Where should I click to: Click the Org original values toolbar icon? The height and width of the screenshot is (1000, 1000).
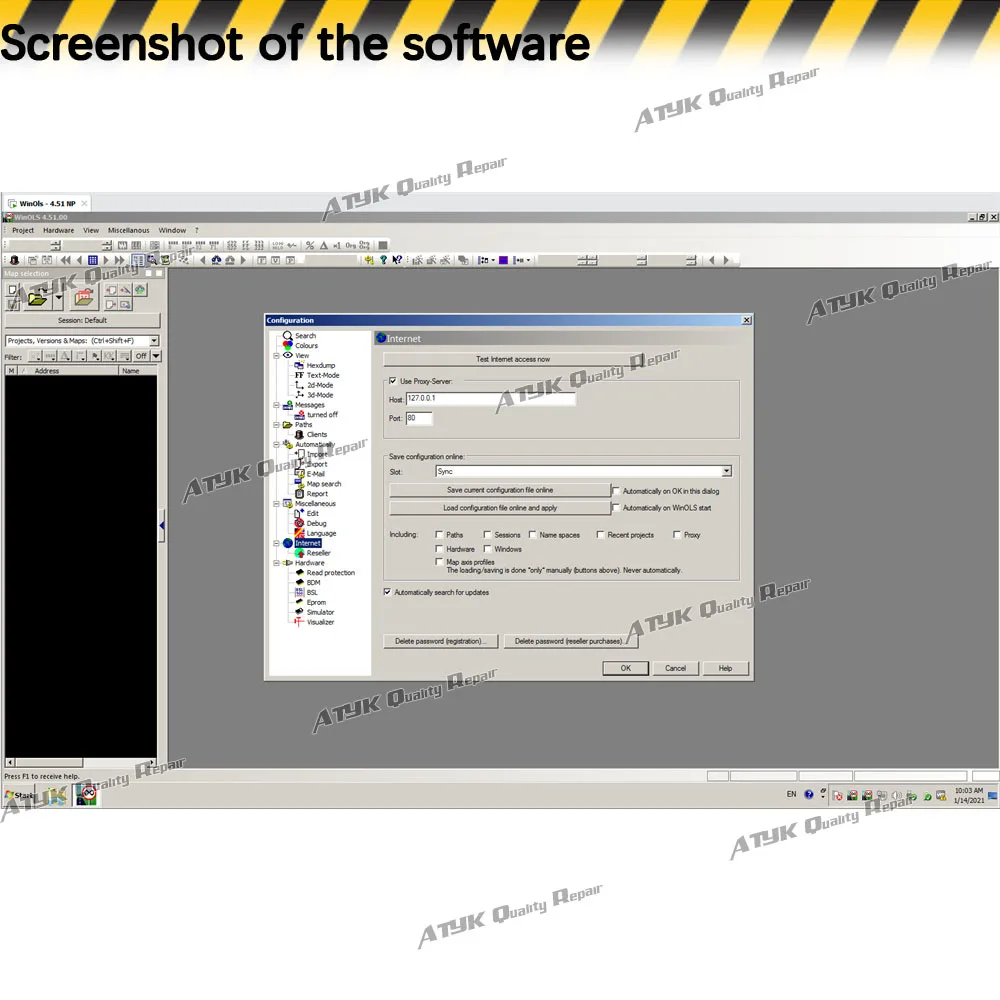[x=351, y=245]
